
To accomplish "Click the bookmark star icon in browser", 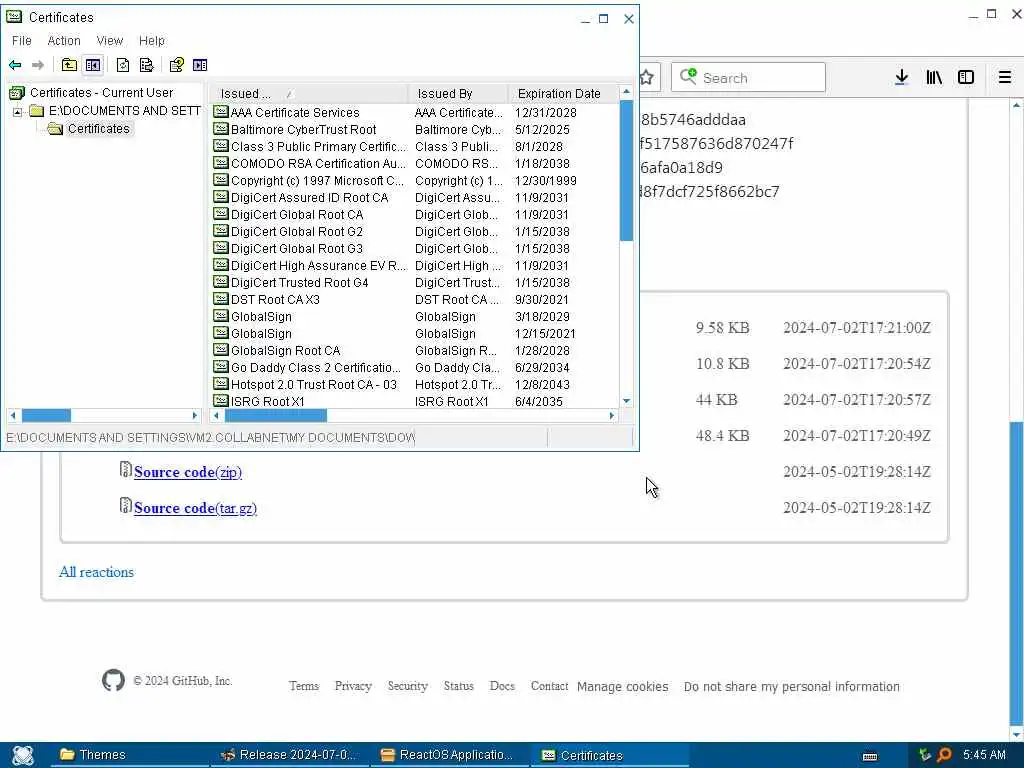I will point(647,78).
